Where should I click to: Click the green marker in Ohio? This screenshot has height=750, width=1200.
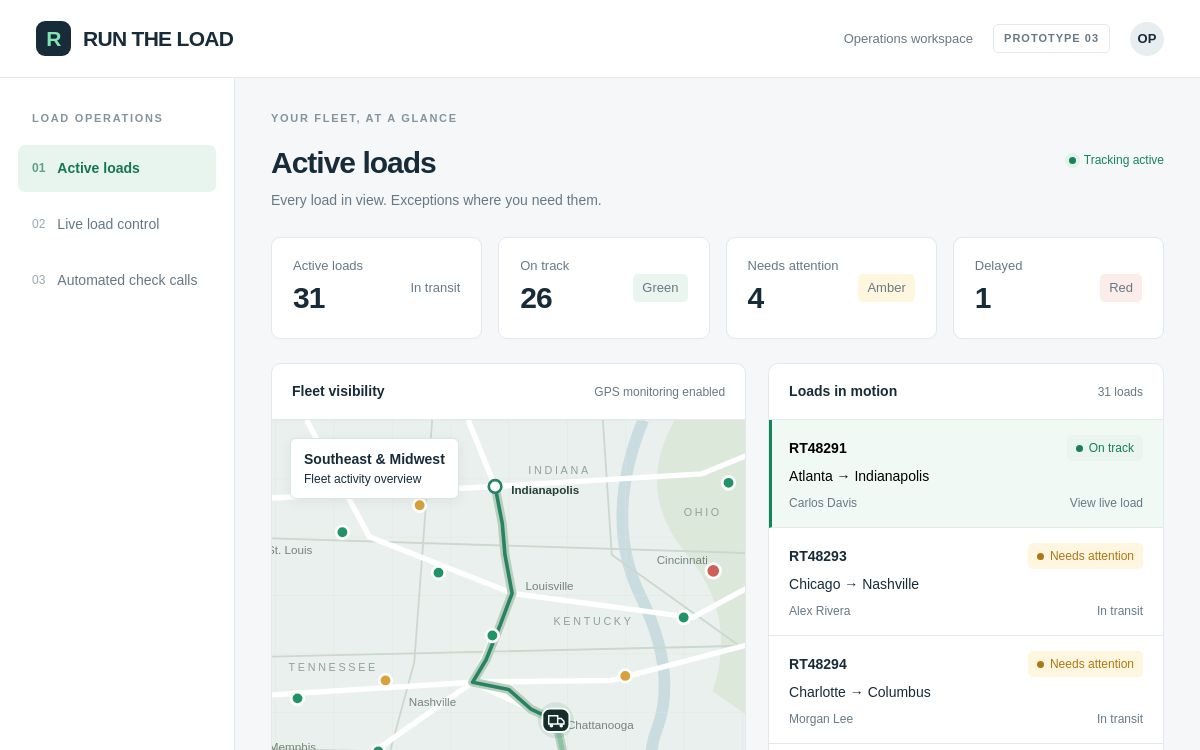[x=728, y=483]
